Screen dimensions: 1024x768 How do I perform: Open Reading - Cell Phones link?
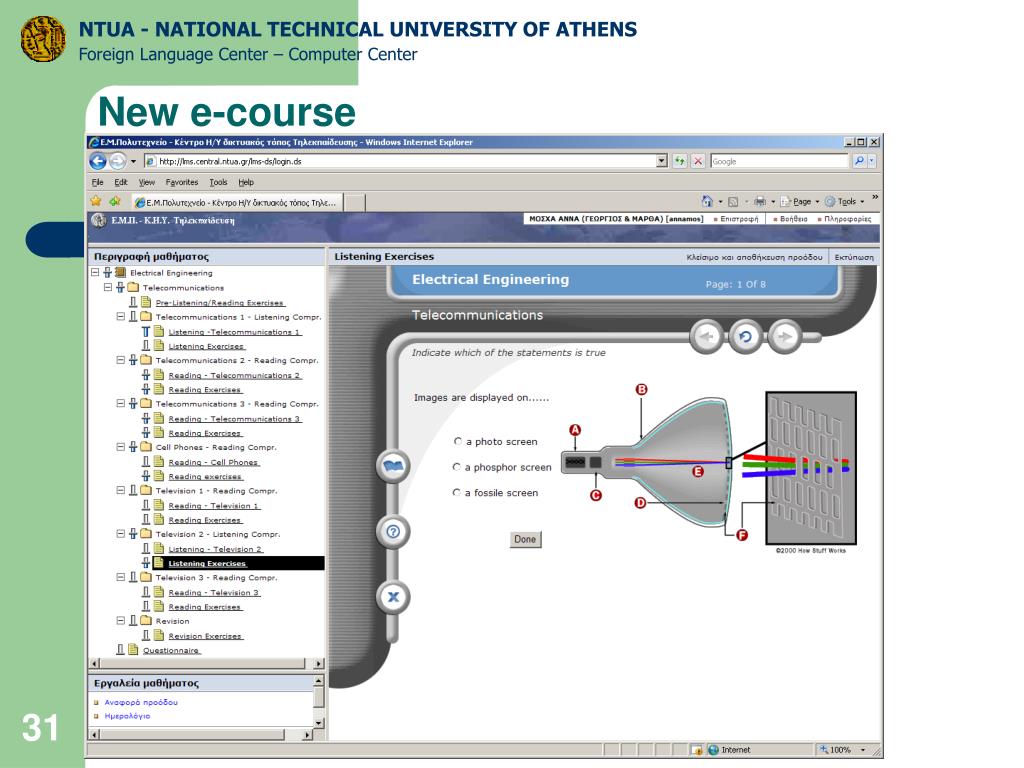tap(214, 462)
